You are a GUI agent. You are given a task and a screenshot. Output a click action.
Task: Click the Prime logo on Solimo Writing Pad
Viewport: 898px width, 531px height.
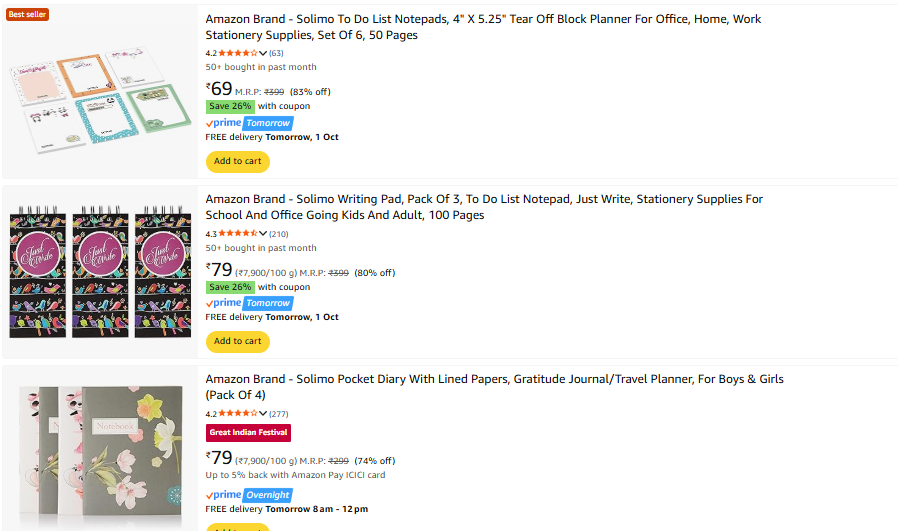click(x=224, y=303)
